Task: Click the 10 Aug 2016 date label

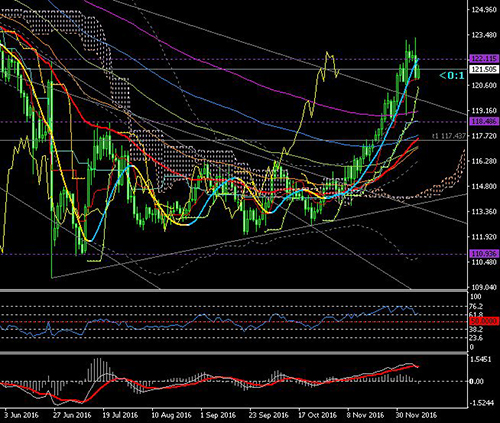Action: [171, 415]
